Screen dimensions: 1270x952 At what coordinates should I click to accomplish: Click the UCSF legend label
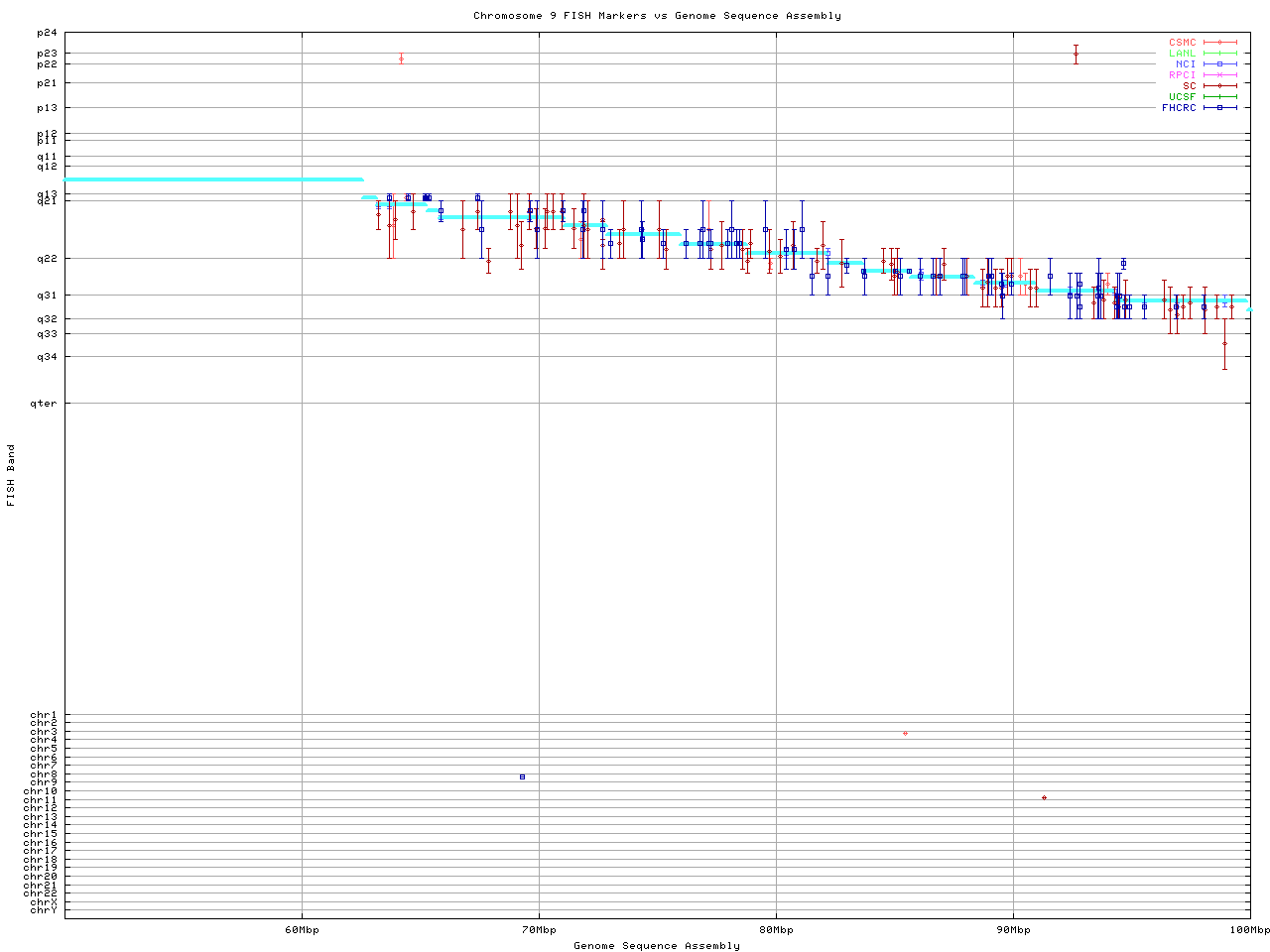coord(1182,96)
